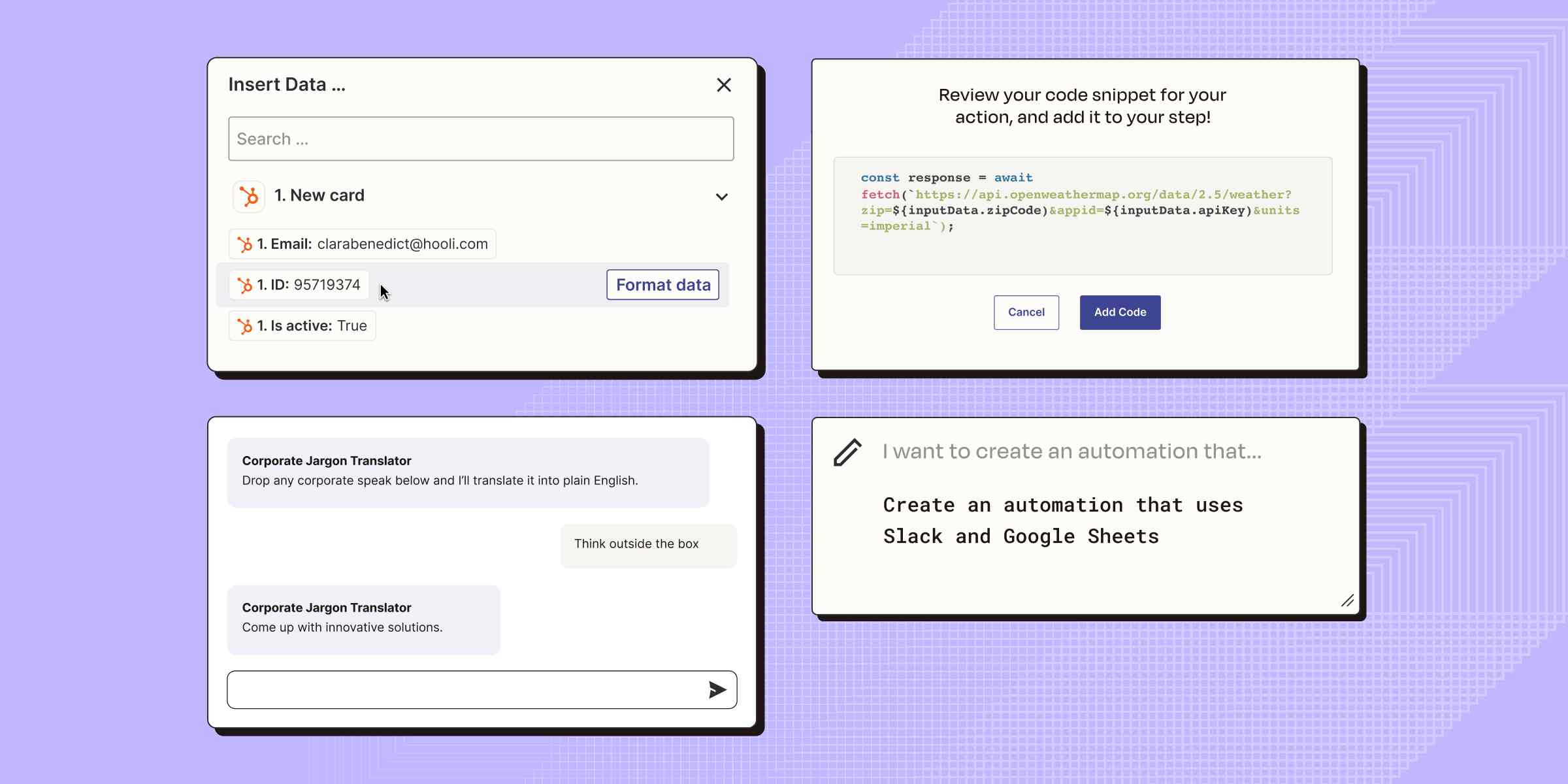Click the Format data button
1568x784 pixels.
click(x=662, y=285)
